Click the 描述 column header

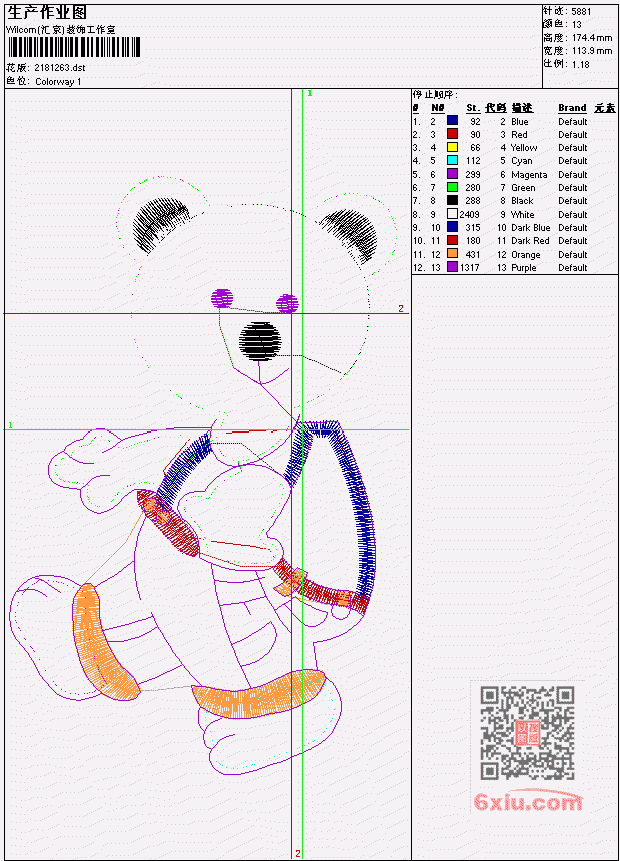pyautogui.click(x=522, y=108)
